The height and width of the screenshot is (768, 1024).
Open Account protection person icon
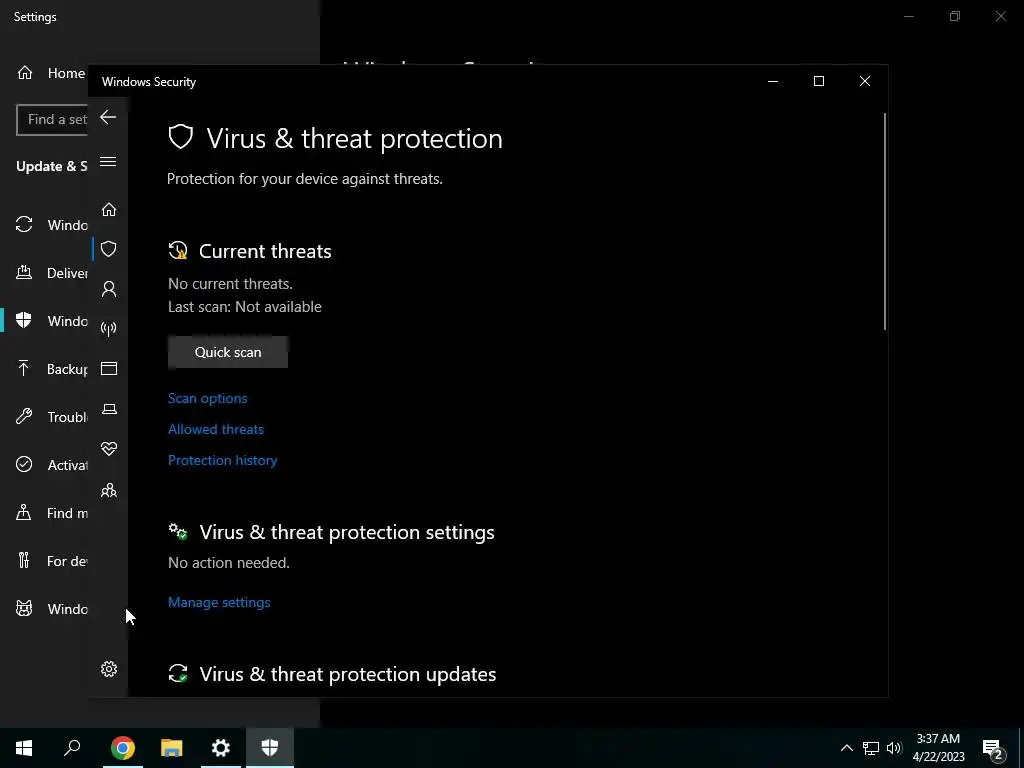(x=108, y=289)
